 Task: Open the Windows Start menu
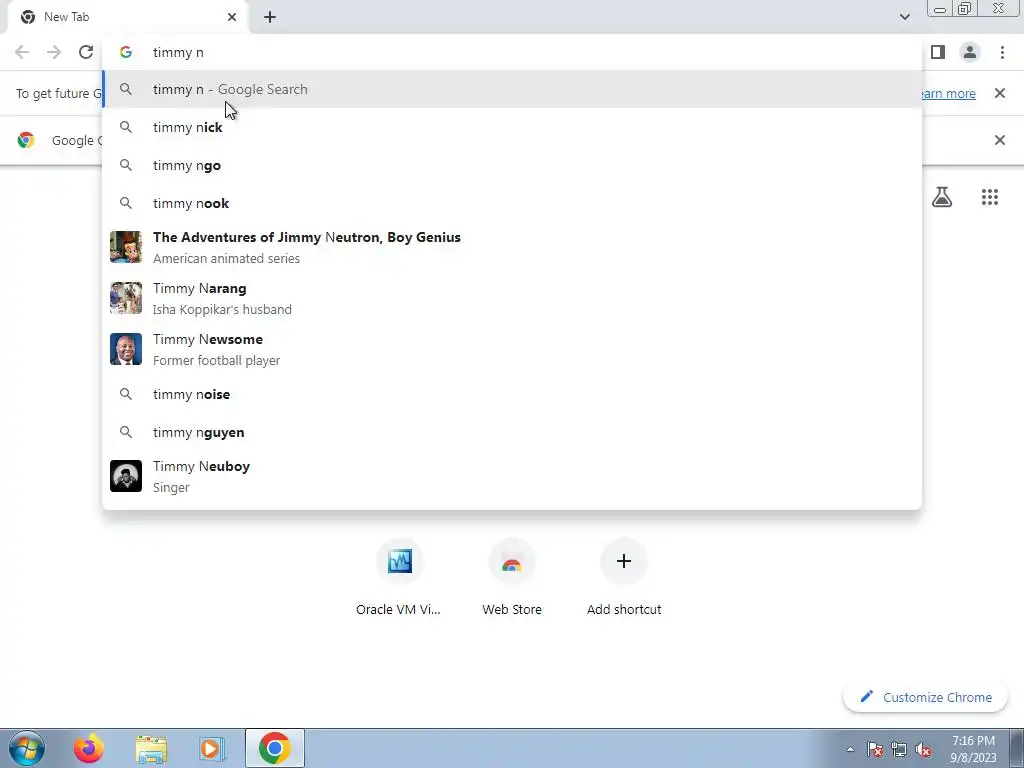coord(27,748)
